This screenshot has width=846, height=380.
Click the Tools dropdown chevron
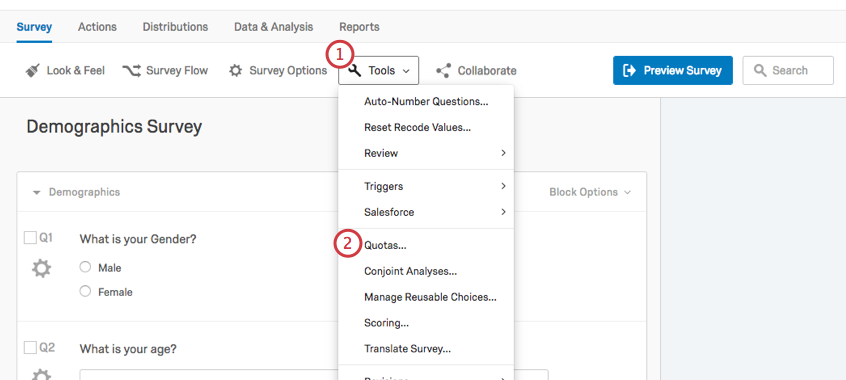tap(406, 71)
